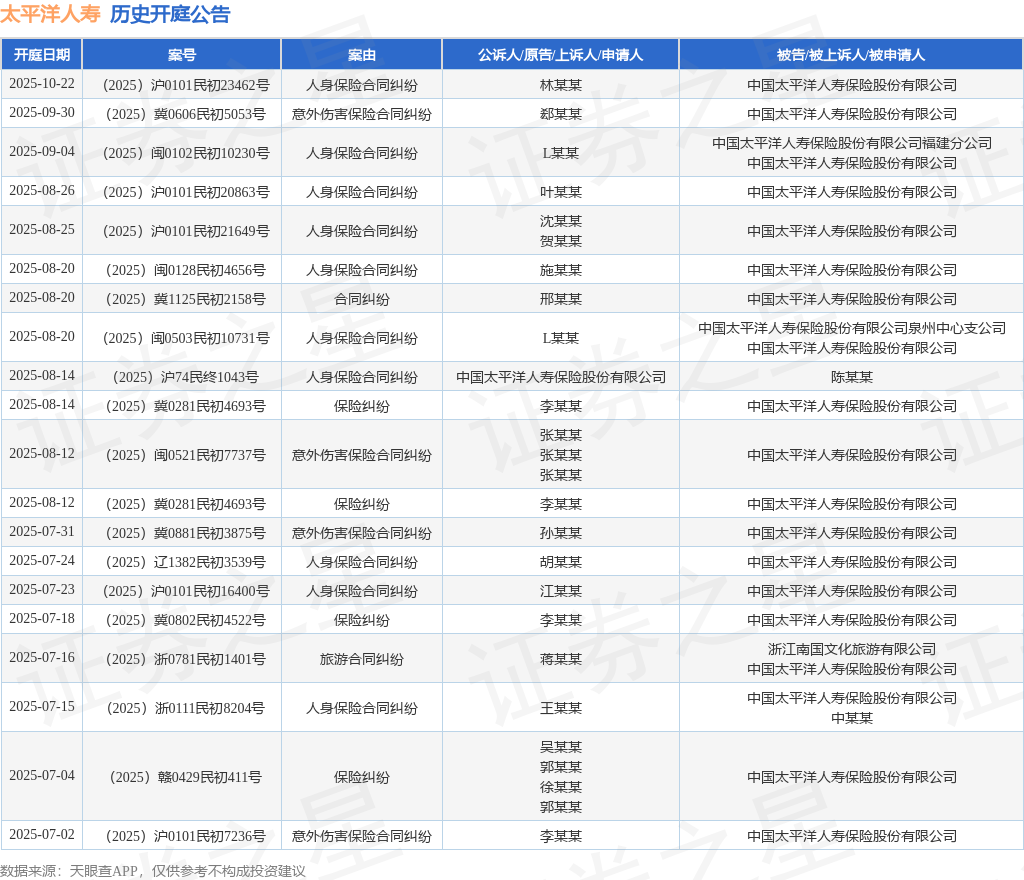The height and width of the screenshot is (880, 1024).
Task: Click case number 沪0101民初23462号
Action: click(x=186, y=86)
